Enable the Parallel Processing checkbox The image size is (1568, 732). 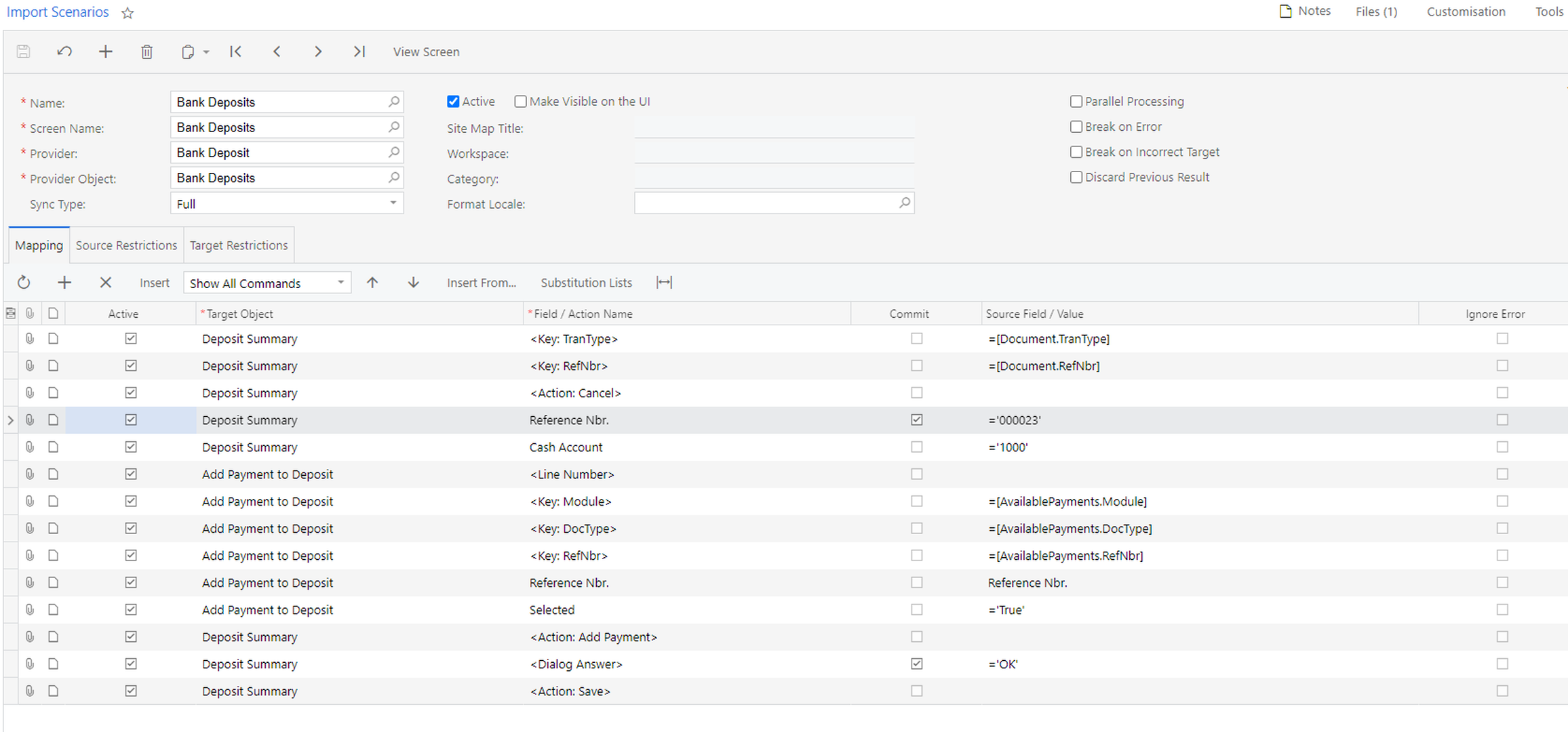coord(1076,102)
